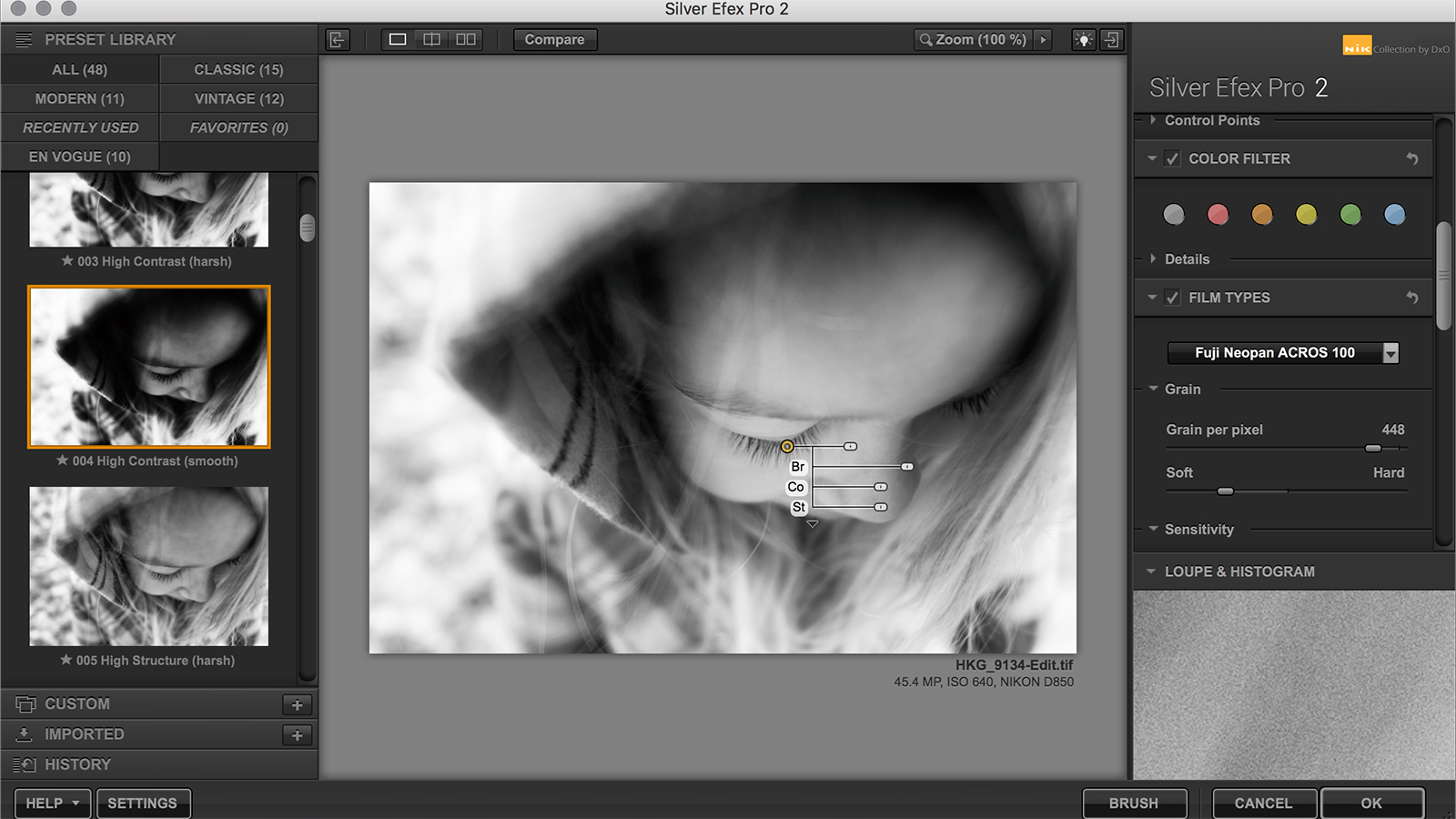Select single image view icon

[398, 39]
